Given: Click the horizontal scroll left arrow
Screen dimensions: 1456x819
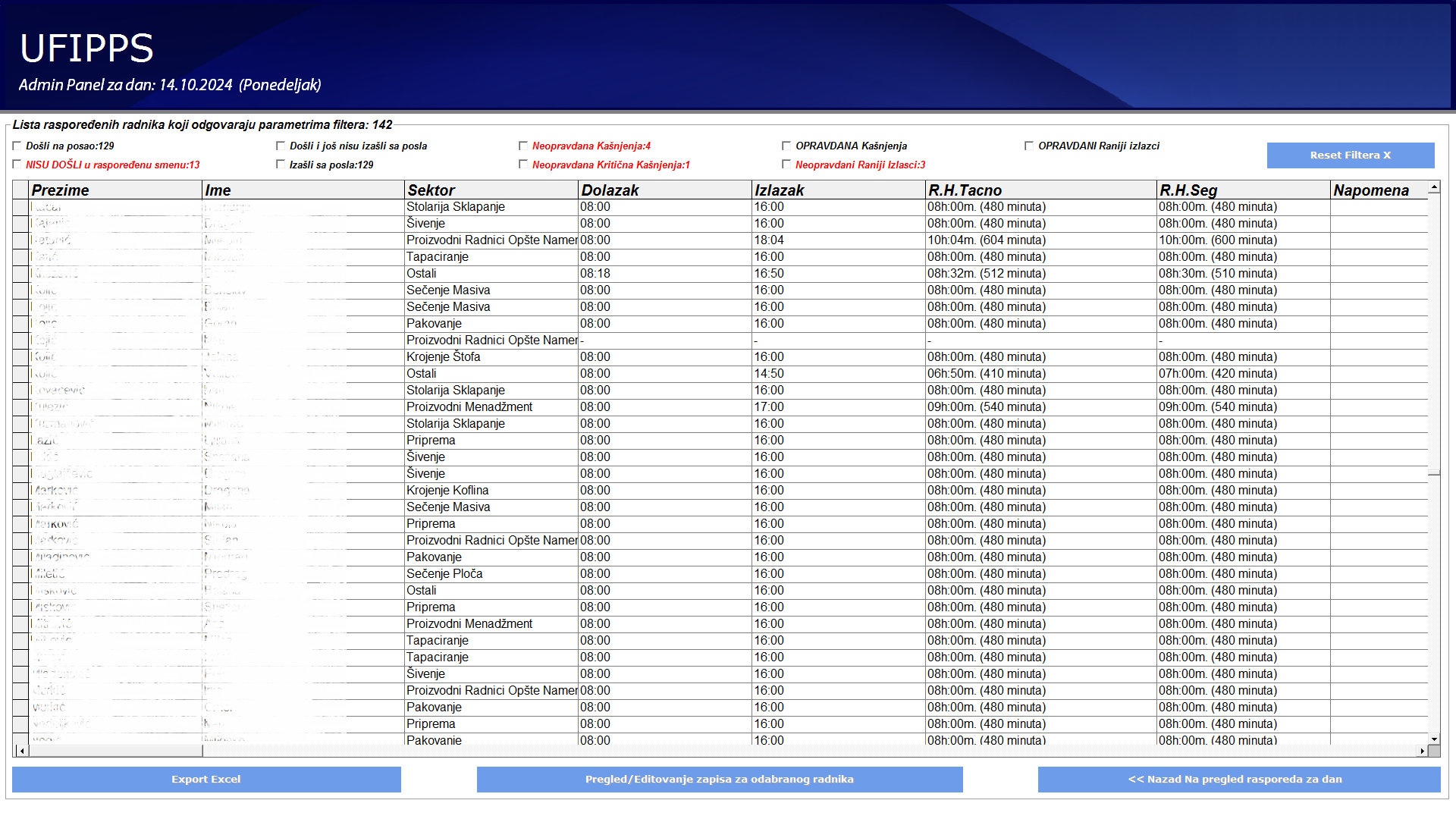Looking at the screenshot, I should tap(22, 751).
